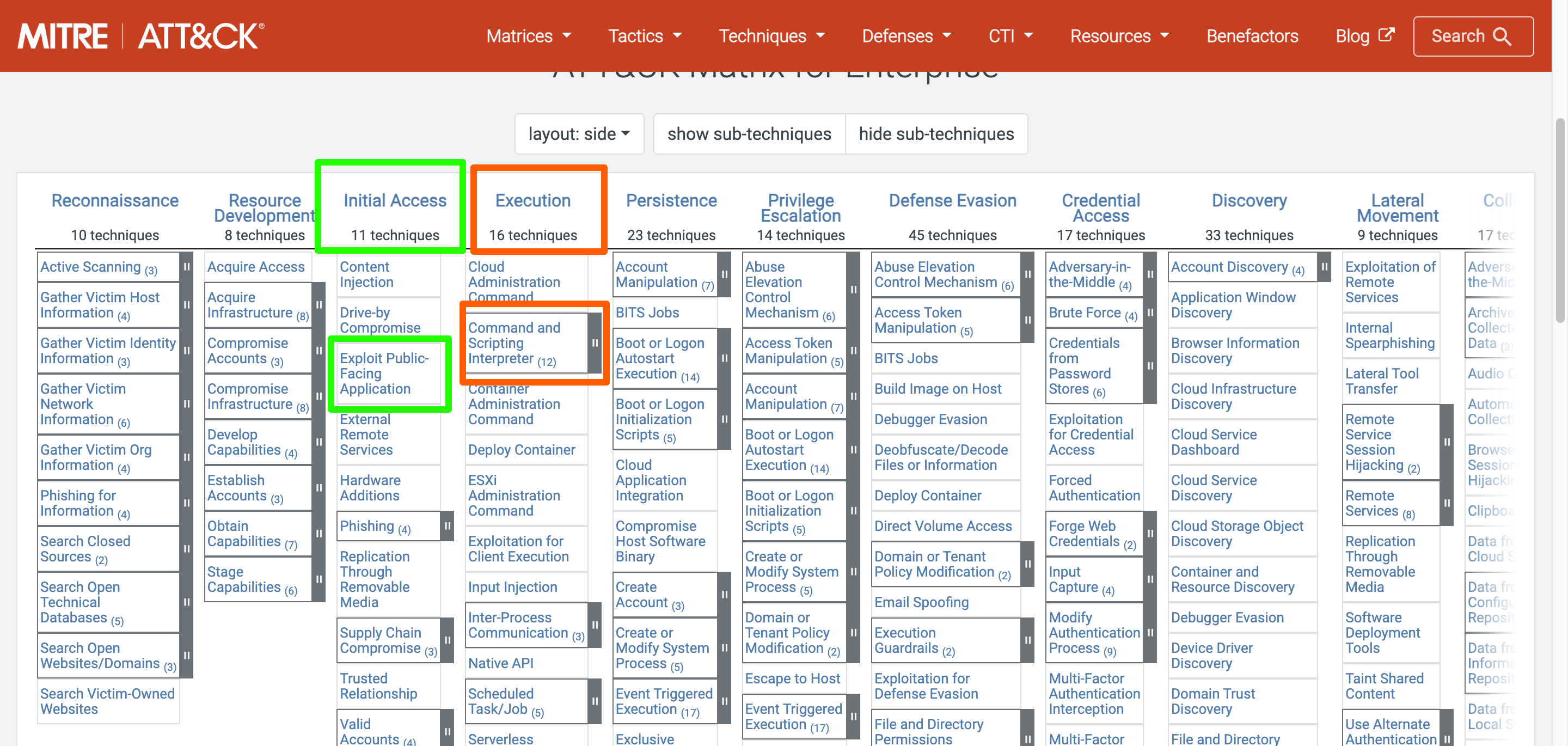Open the Blog external link icon
This screenshot has height=746, width=1568.
[x=1386, y=35]
